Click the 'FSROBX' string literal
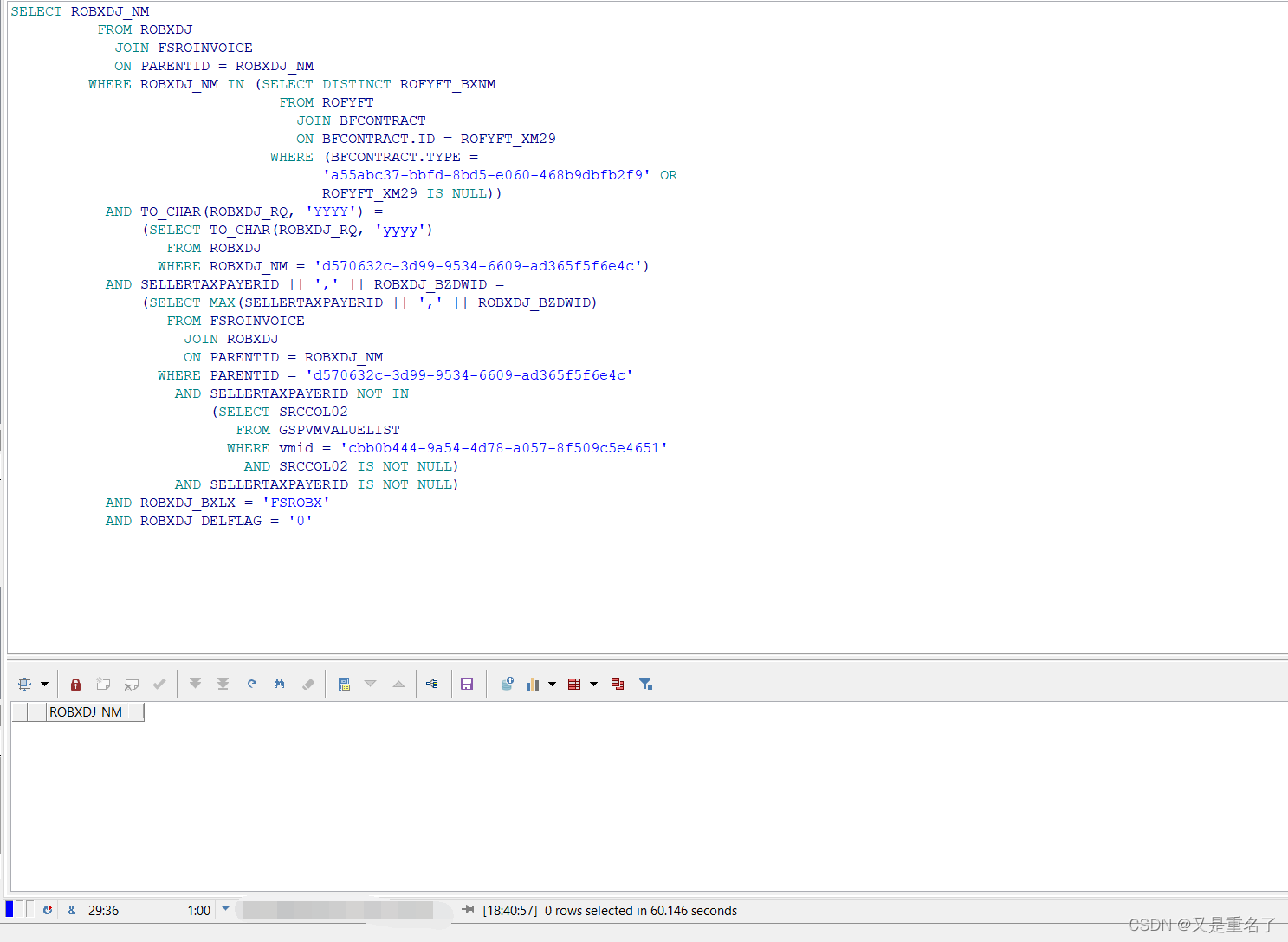Viewport: 1288px width, 942px height. (x=296, y=503)
